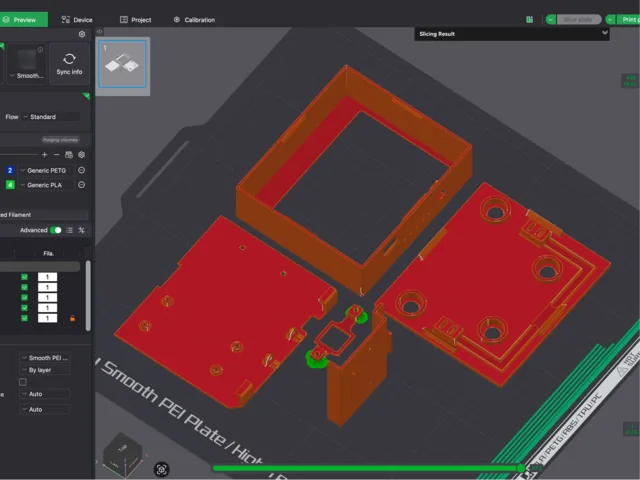This screenshot has width=640, height=480.
Task: Uncheck checkbox in the orange lock row
Action: pos(24,318)
